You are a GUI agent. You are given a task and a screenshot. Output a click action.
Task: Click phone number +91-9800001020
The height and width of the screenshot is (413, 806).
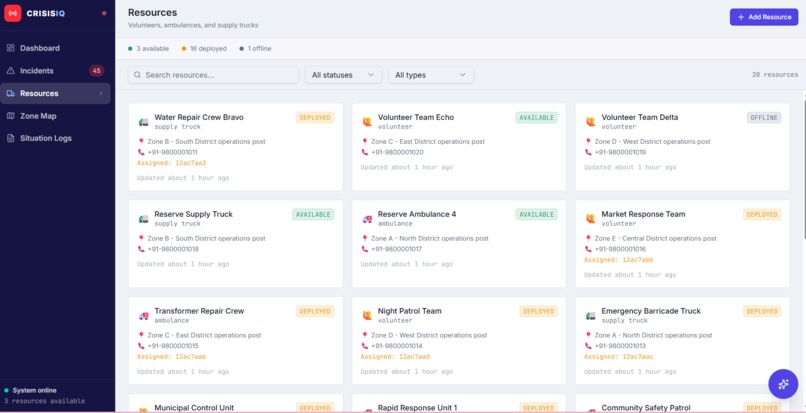point(396,152)
